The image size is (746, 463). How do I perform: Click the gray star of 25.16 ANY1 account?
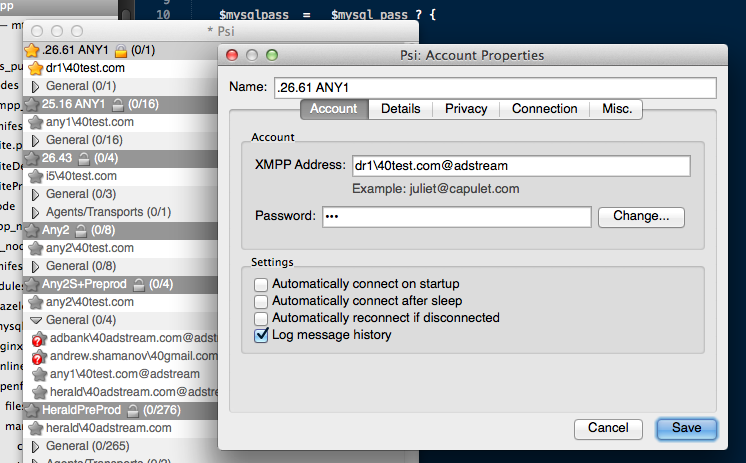click(x=32, y=104)
